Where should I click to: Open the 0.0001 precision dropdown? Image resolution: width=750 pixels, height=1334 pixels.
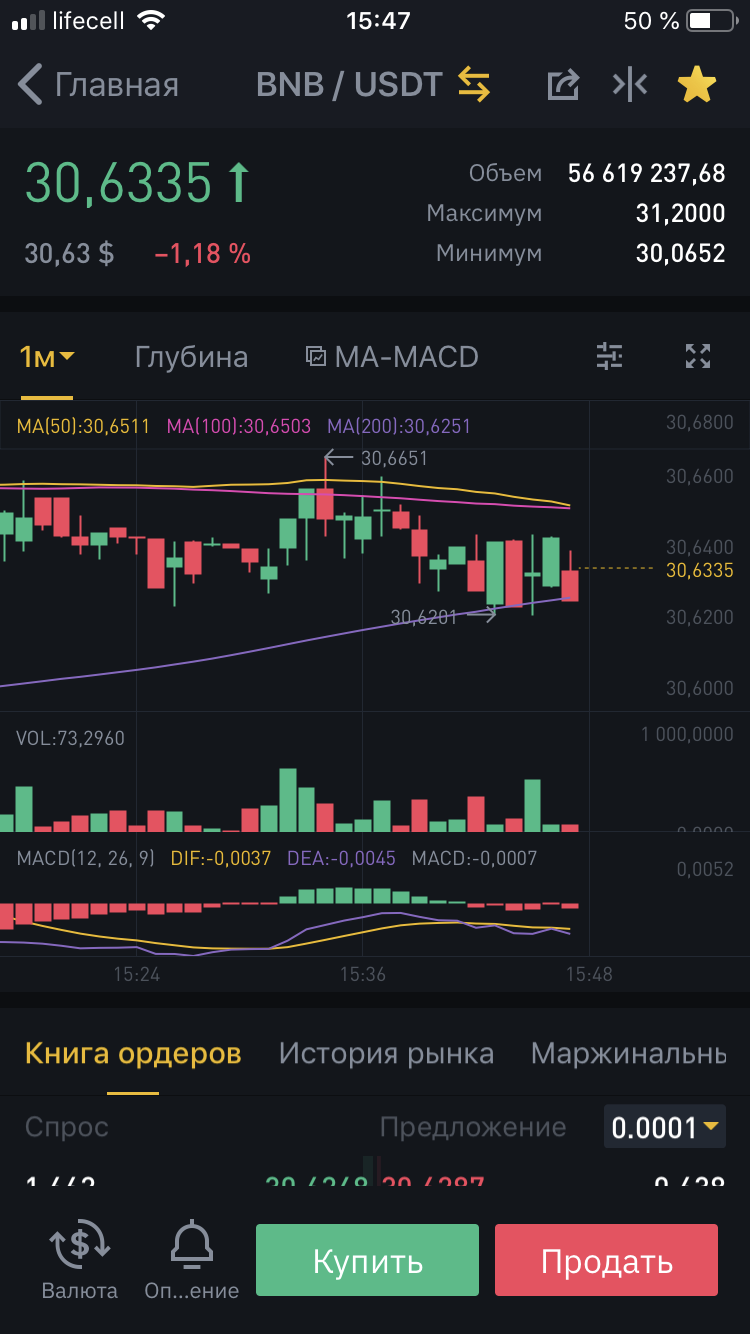pyautogui.click(x=665, y=1127)
